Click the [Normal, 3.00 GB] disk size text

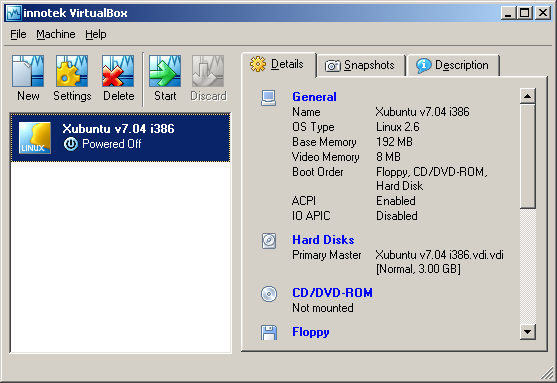point(418,269)
